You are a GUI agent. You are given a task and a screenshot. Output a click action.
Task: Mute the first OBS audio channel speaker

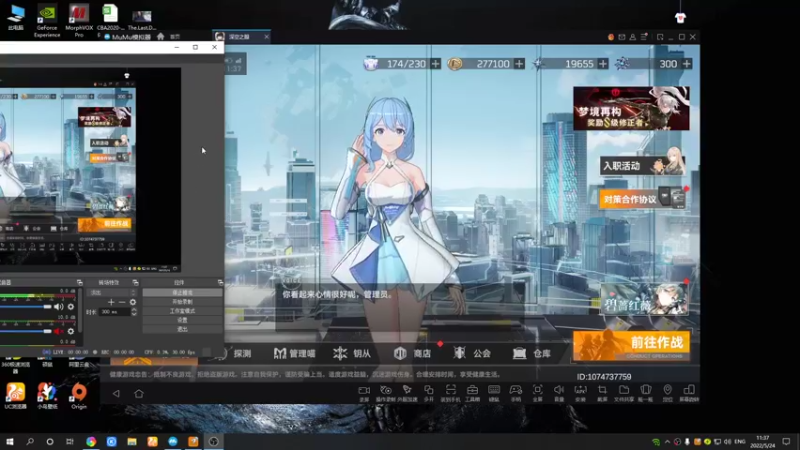[x=59, y=307]
